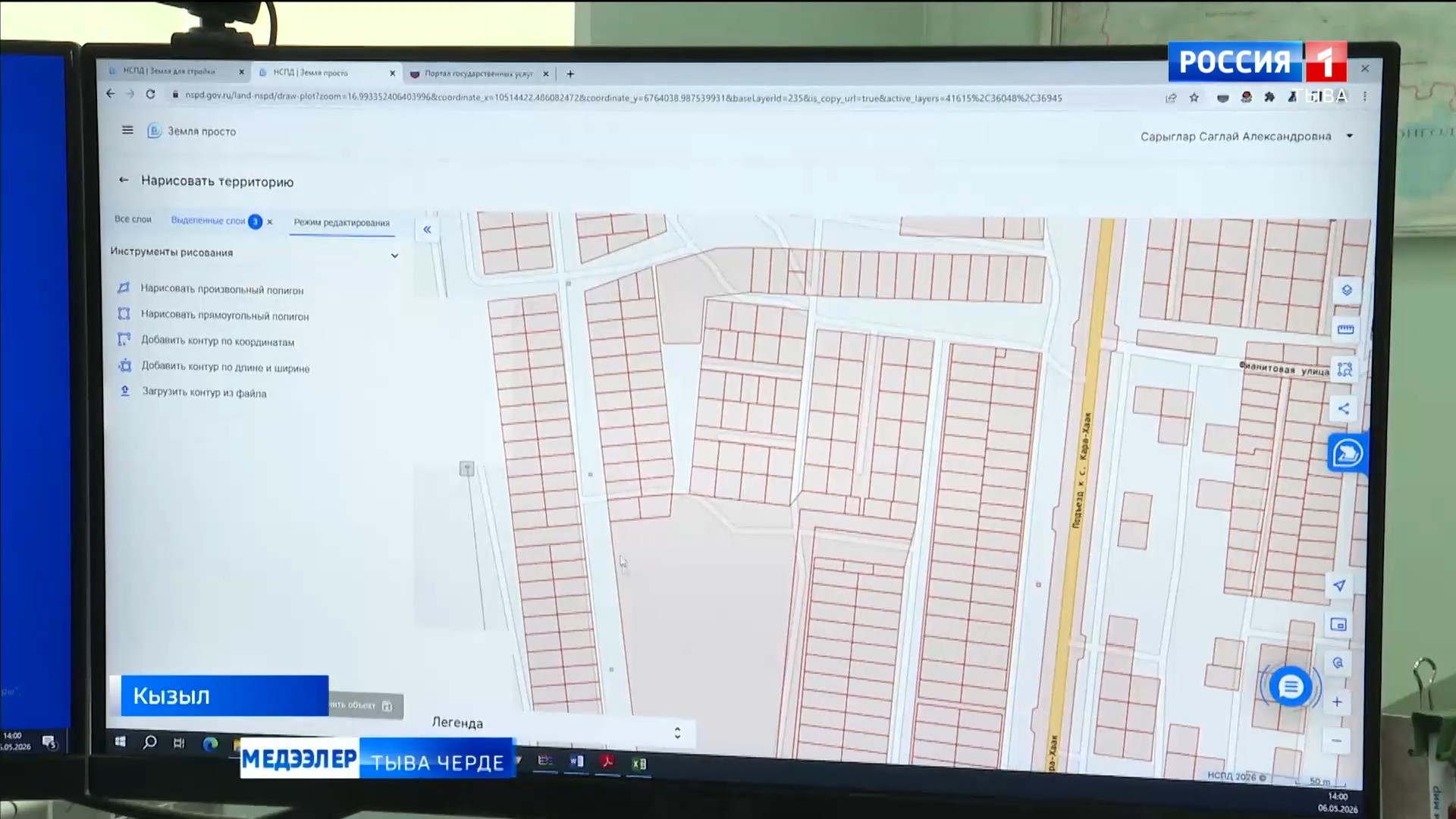Viewport: 1456px width, 819px height.
Task: Open the browser three-dot menu
Action: (x=1365, y=97)
